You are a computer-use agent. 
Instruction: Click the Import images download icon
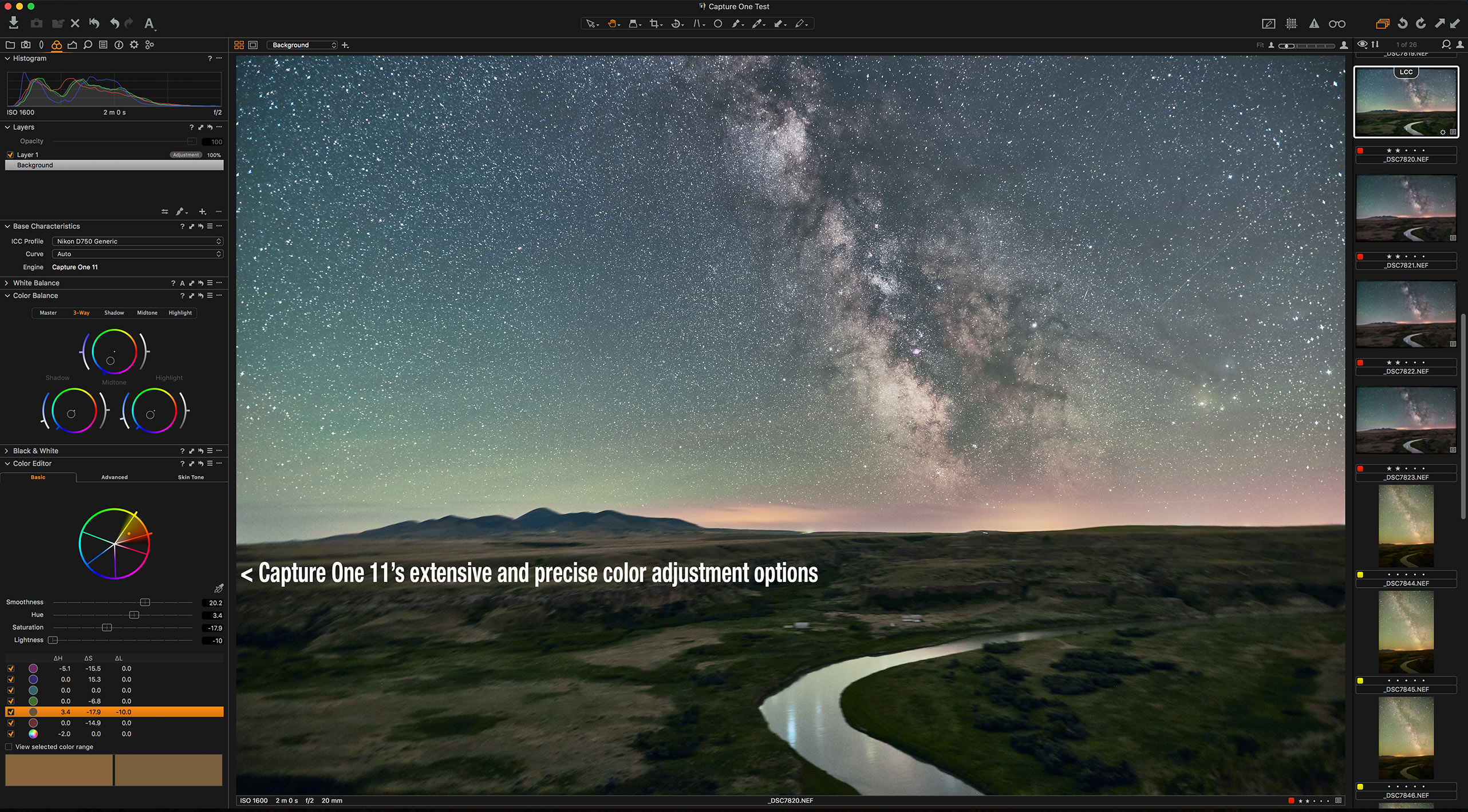tap(14, 23)
